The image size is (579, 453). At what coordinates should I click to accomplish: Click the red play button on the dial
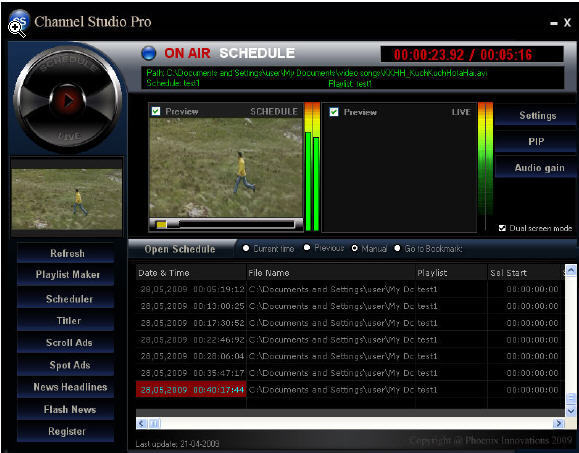tap(68, 100)
